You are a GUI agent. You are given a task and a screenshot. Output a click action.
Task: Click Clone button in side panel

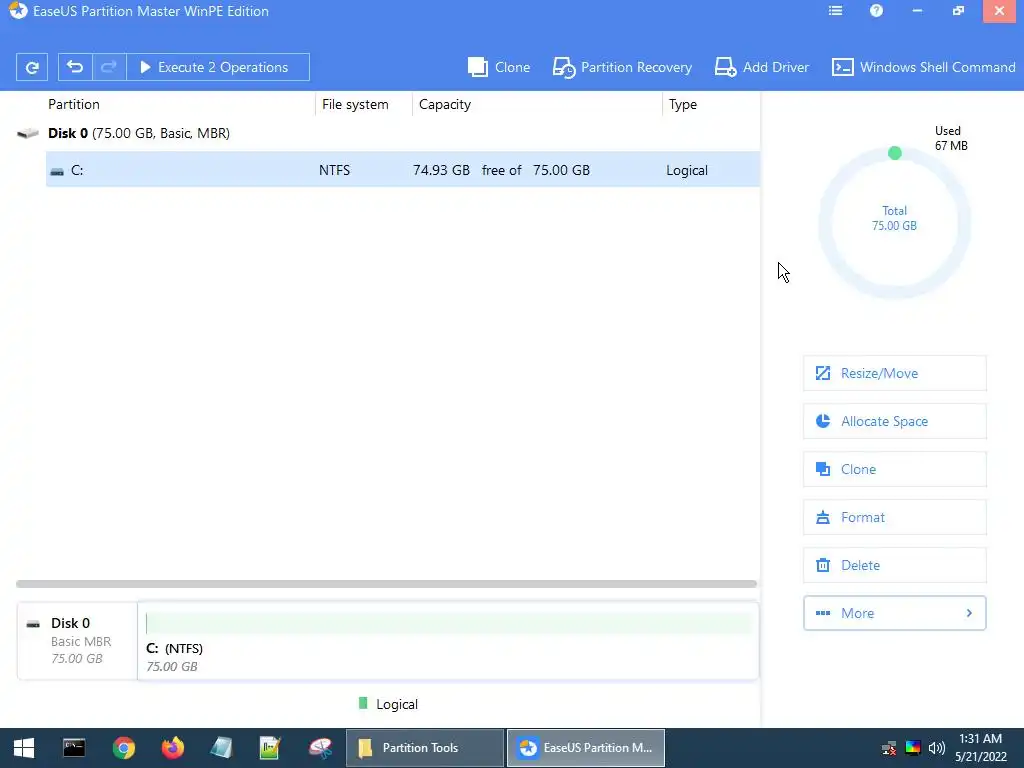pyautogui.click(x=895, y=470)
